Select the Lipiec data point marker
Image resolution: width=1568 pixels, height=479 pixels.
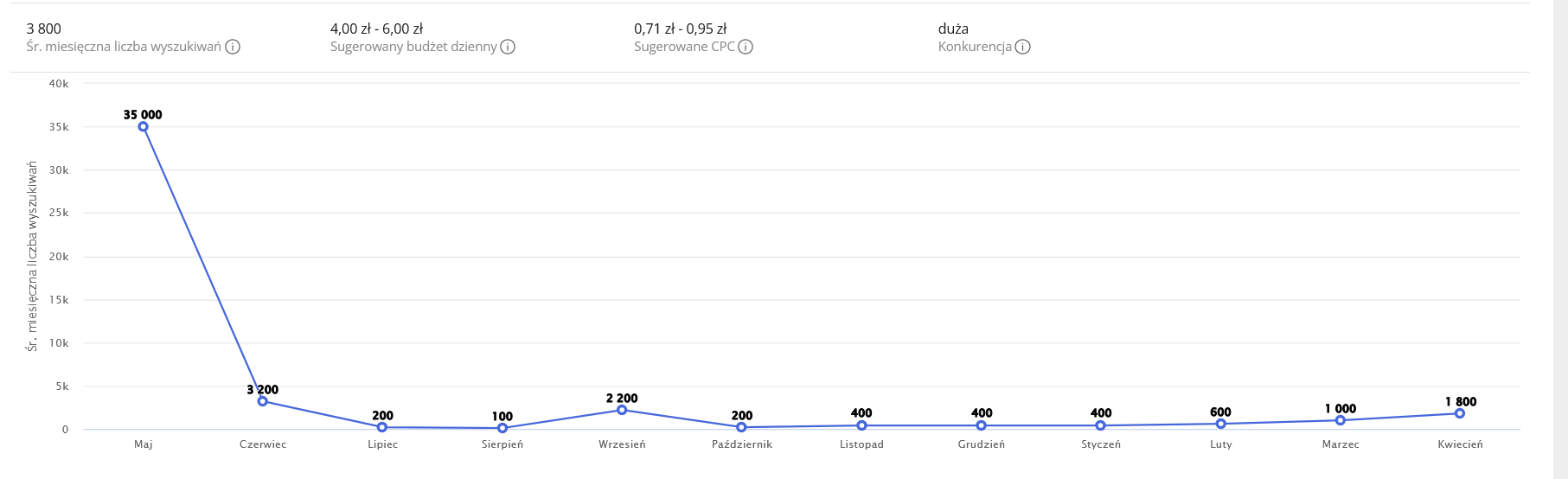pyautogui.click(x=382, y=427)
